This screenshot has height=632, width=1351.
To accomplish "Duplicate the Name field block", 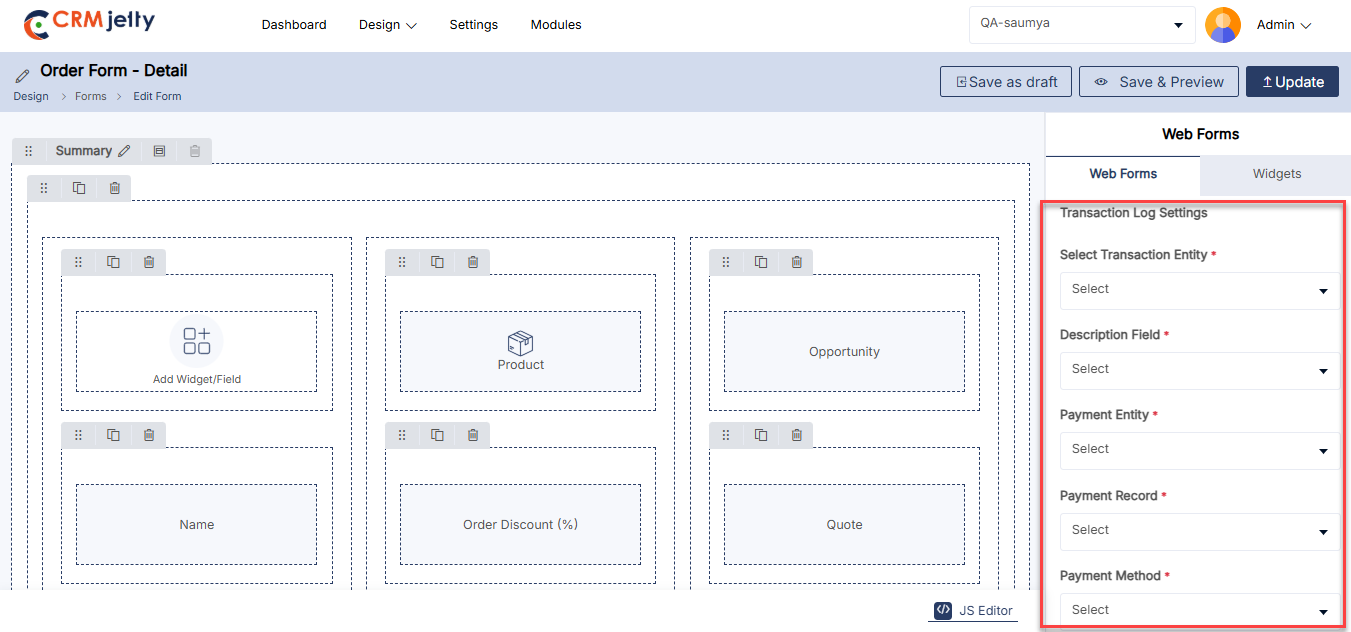I will (114, 435).
